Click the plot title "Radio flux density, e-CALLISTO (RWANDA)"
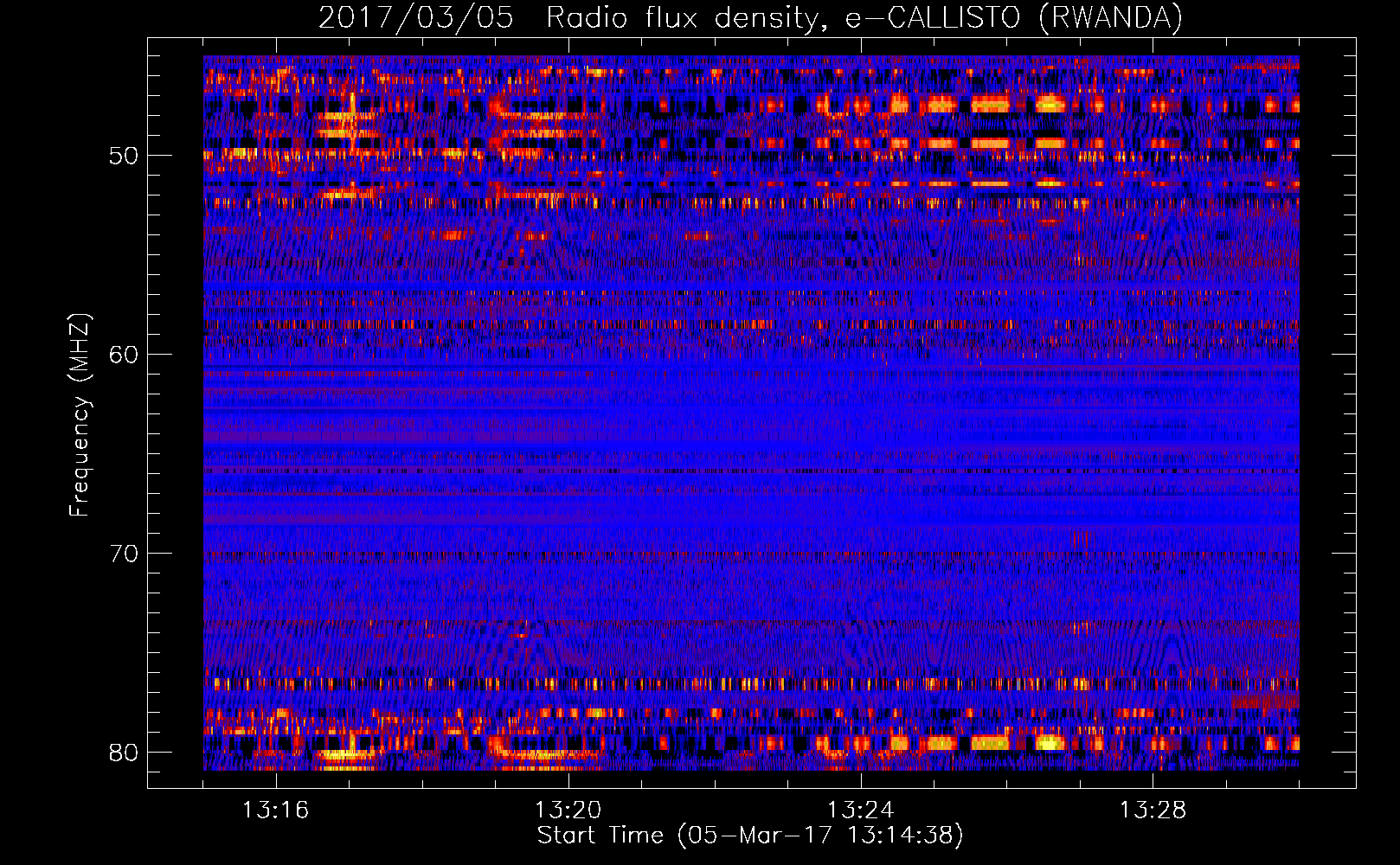 point(864,18)
